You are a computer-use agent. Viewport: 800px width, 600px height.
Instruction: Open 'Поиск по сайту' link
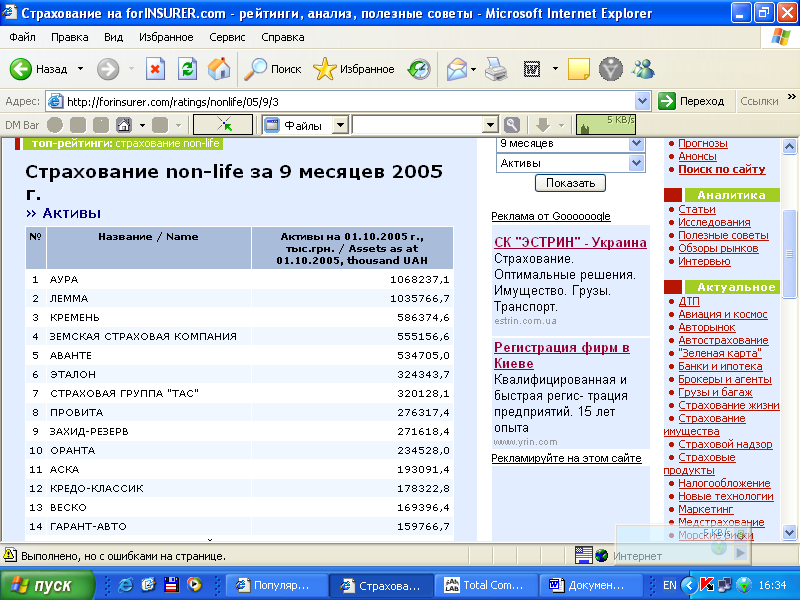721,169
